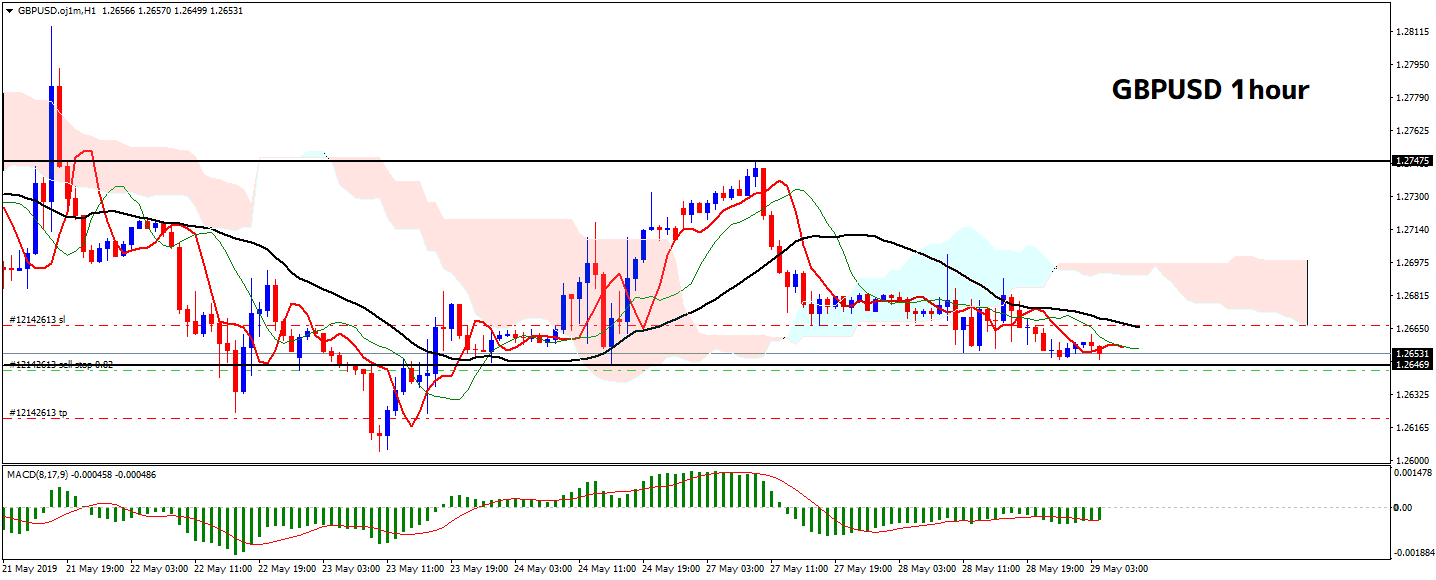Click the '24 May 03:00' time label

click(544, 569)
